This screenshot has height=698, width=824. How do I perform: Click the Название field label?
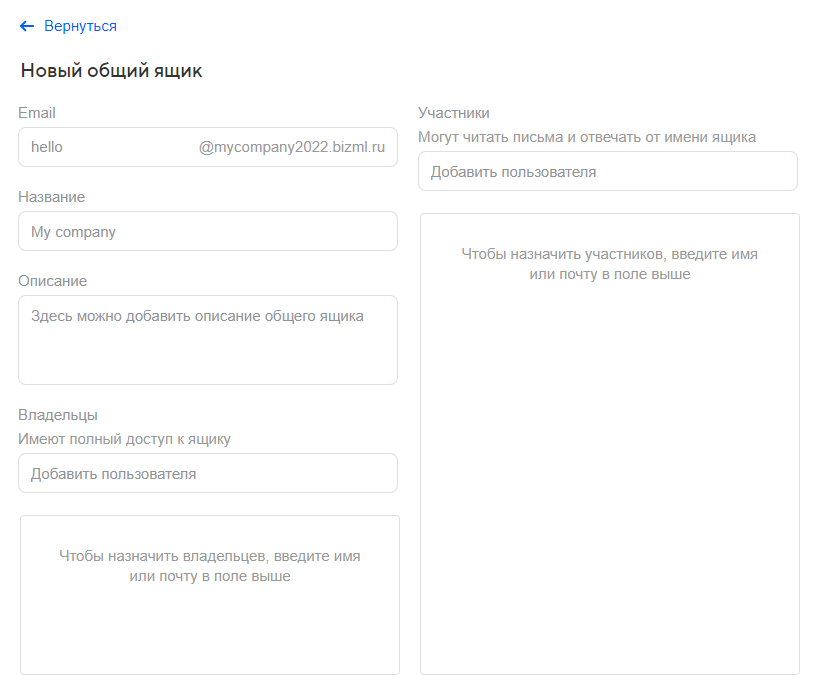51,197
